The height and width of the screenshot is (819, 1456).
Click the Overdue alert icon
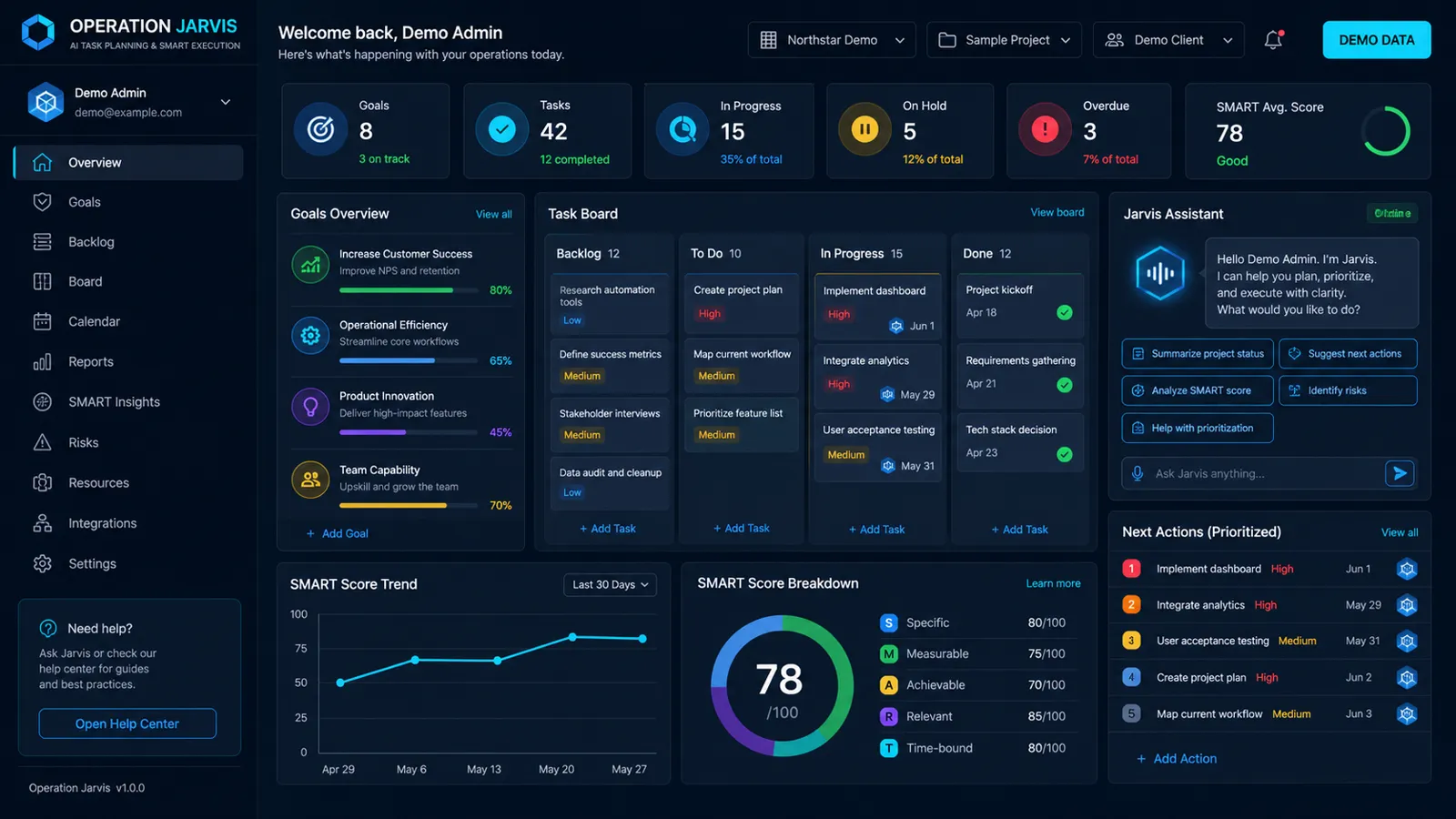point(1045,130)
